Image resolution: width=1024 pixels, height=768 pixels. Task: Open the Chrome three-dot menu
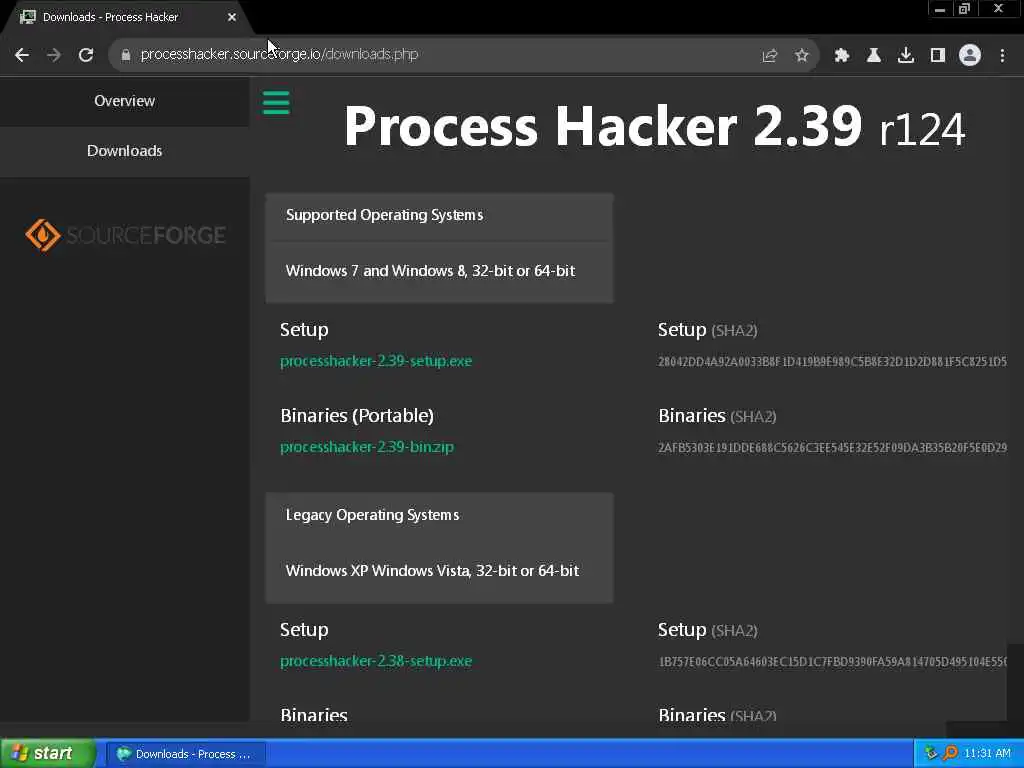pyautogui.click(x=1002, y=56)
